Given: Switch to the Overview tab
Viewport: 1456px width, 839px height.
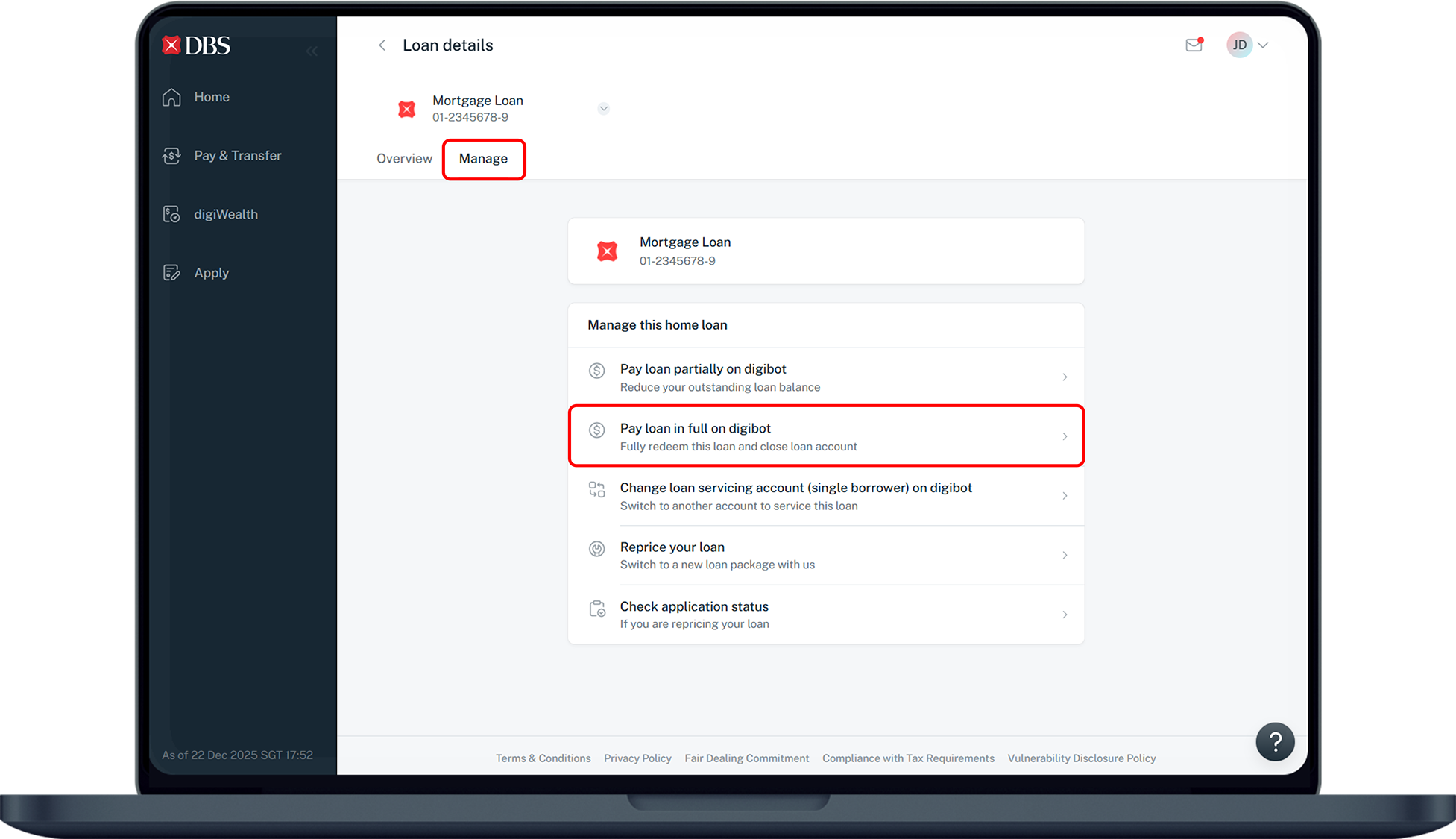Looking at the screenshot, I should click(x=404, y=158).
